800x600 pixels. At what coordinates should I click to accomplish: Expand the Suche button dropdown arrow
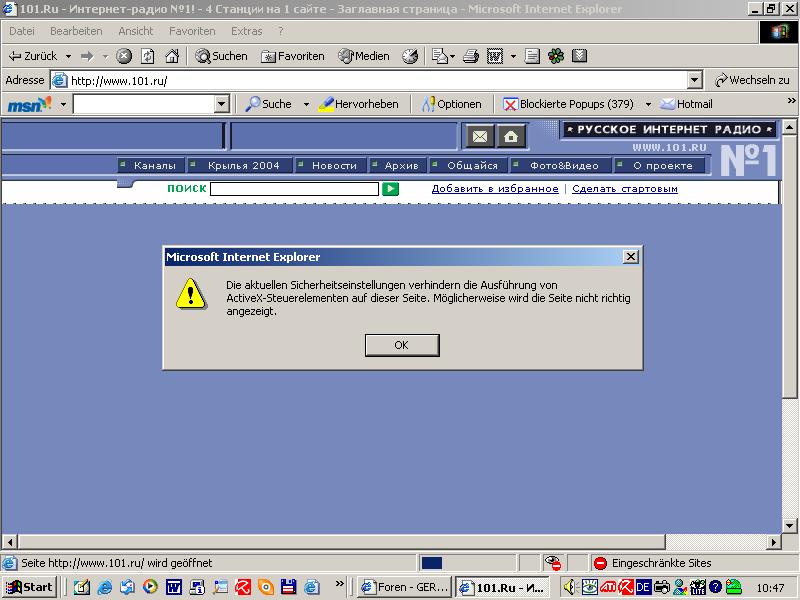pyautogui.click(x=306, y=105)
